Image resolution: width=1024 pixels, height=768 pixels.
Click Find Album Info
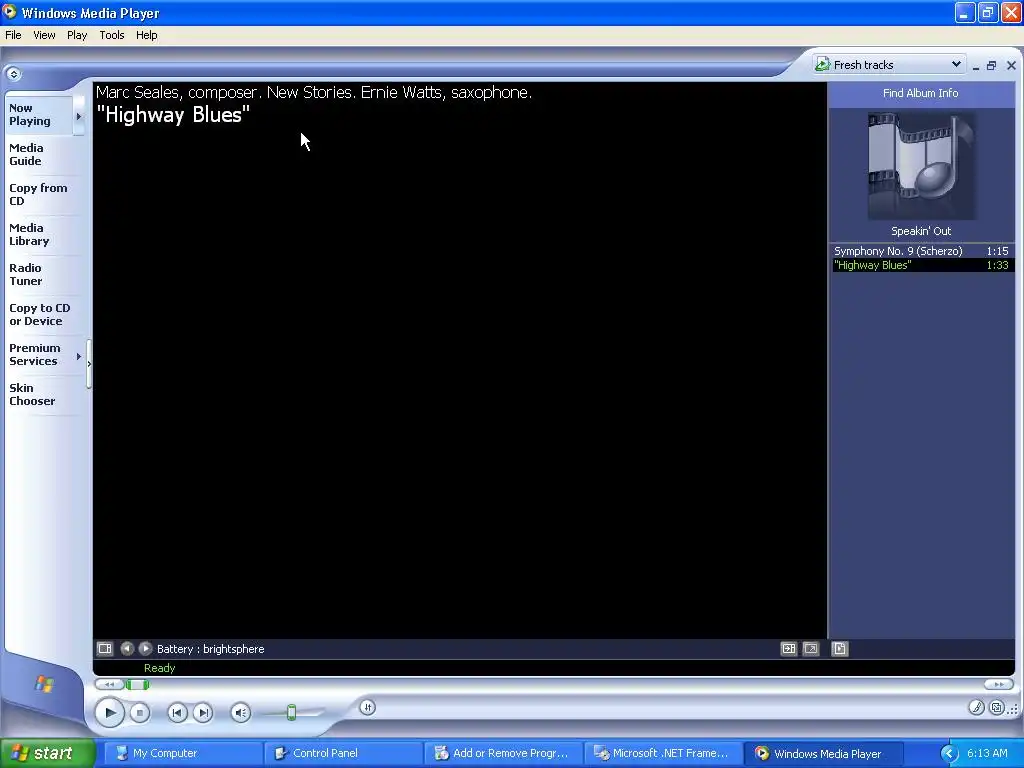920,93
